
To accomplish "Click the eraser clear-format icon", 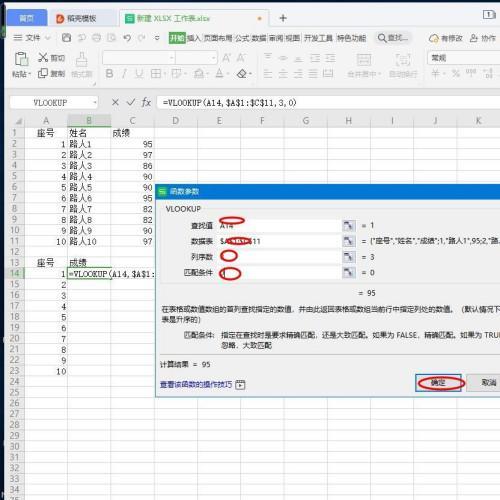I will coord(242,73).
